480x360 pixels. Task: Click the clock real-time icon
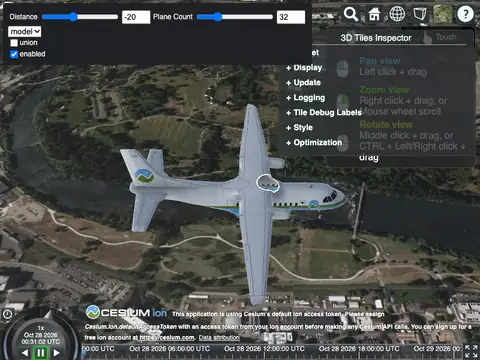[7, 314]
